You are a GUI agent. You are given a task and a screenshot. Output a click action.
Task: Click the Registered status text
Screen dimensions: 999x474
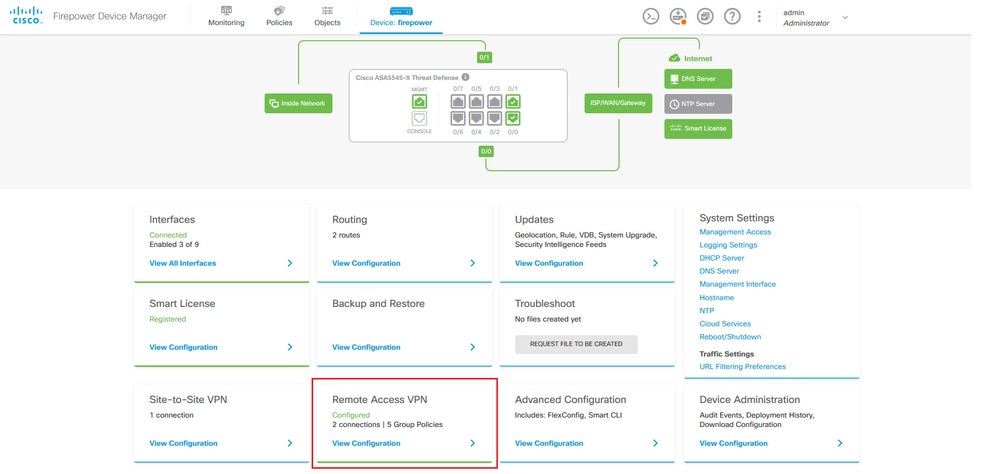click(168, 319)
